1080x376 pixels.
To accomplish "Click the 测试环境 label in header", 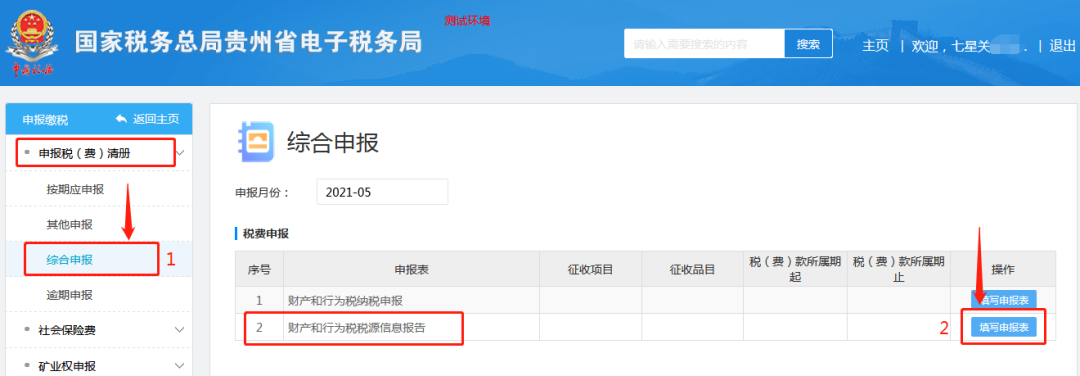I will (467, 21).
